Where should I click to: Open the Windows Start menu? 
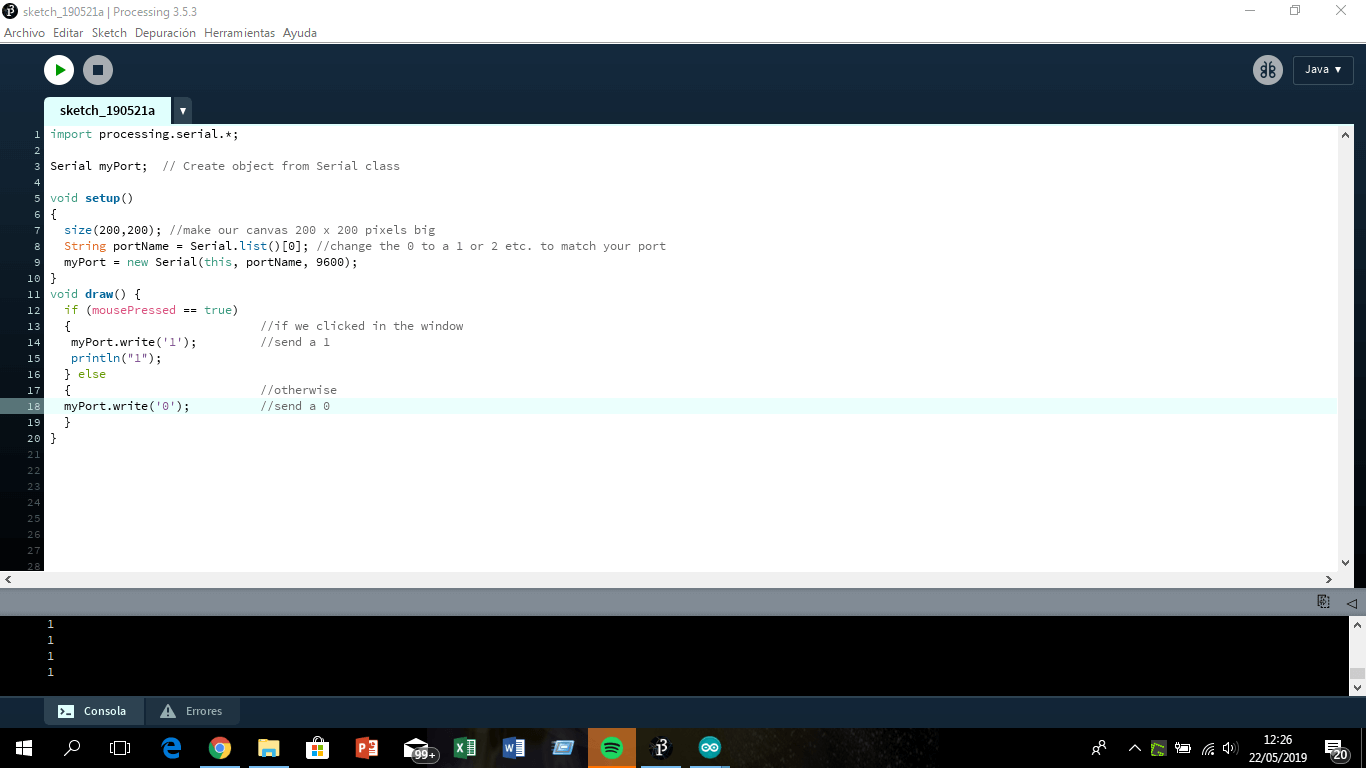24,748
